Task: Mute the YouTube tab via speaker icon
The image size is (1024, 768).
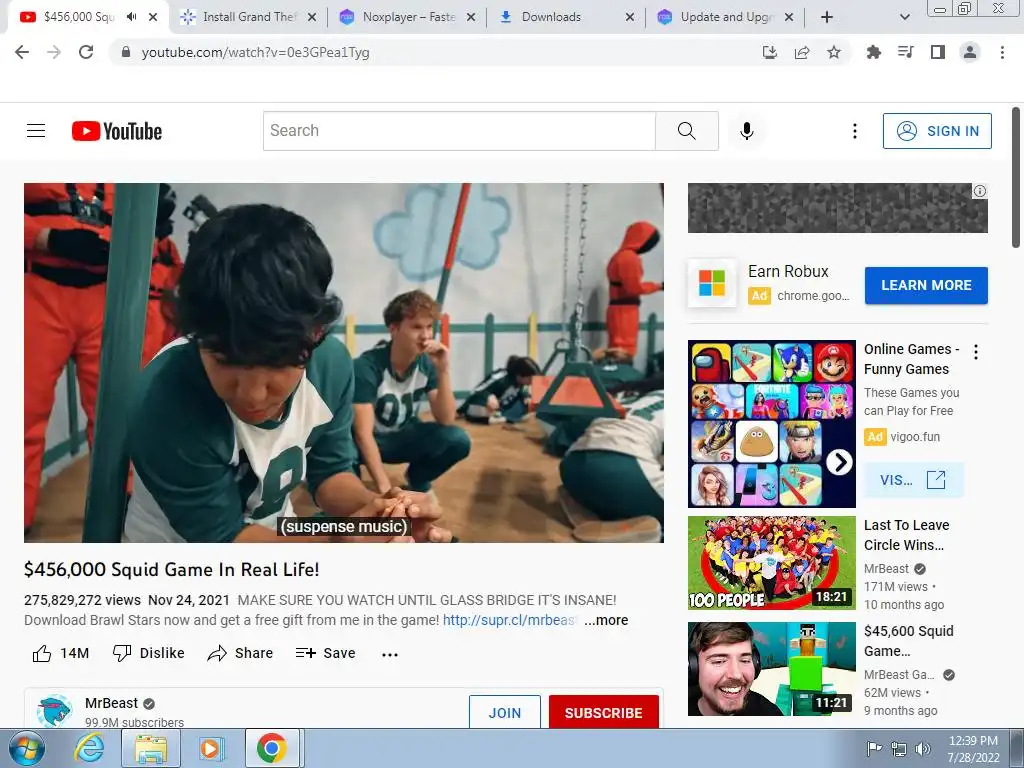Action: [132, 17]
